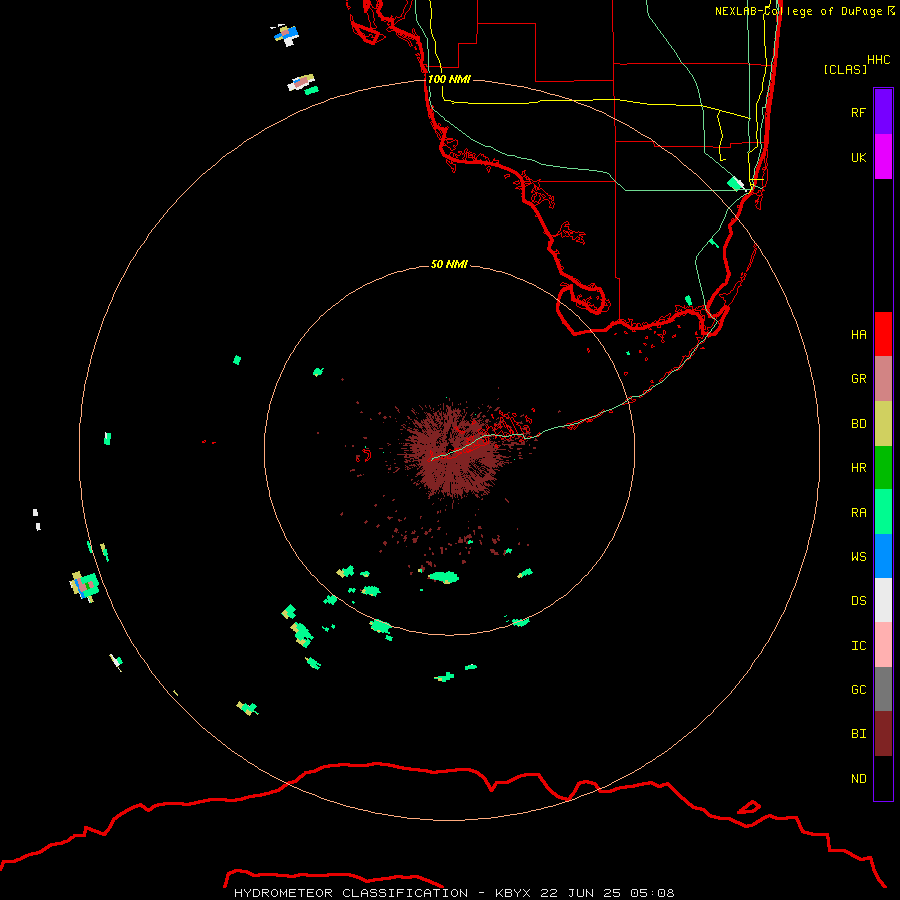Select the BD big drops swatch
The height and width of the screenshot is (900, 900).
click(x=883, y=424)
